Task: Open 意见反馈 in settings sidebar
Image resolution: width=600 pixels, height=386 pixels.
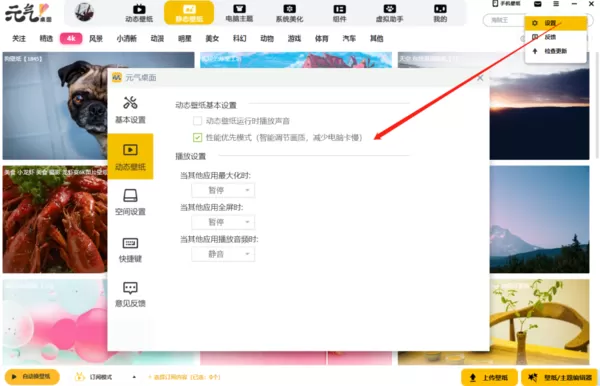Action: pos(130,294)
